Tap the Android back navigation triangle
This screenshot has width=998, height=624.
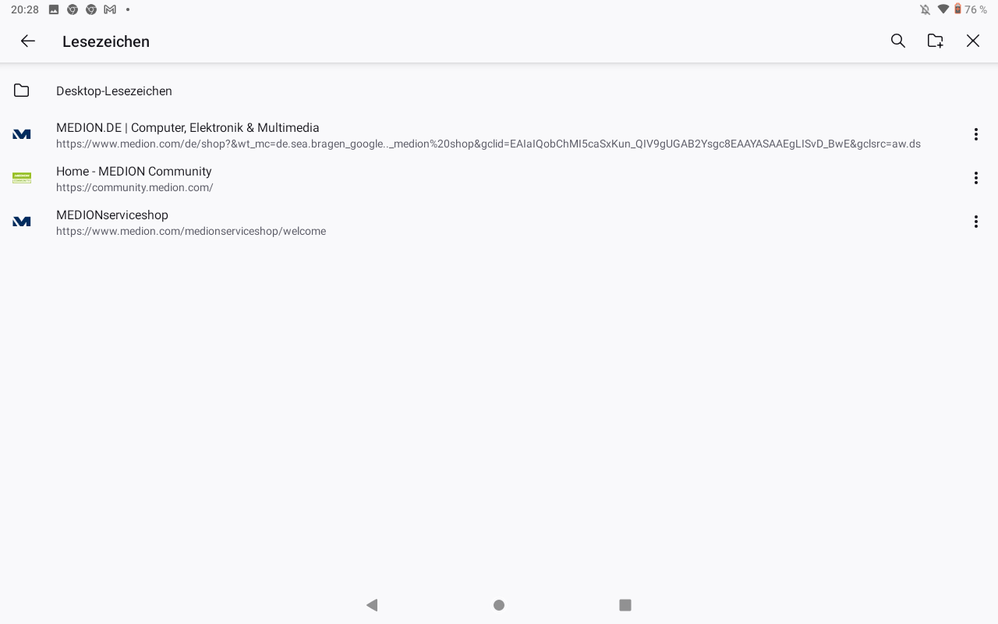(x=372, y=605)
